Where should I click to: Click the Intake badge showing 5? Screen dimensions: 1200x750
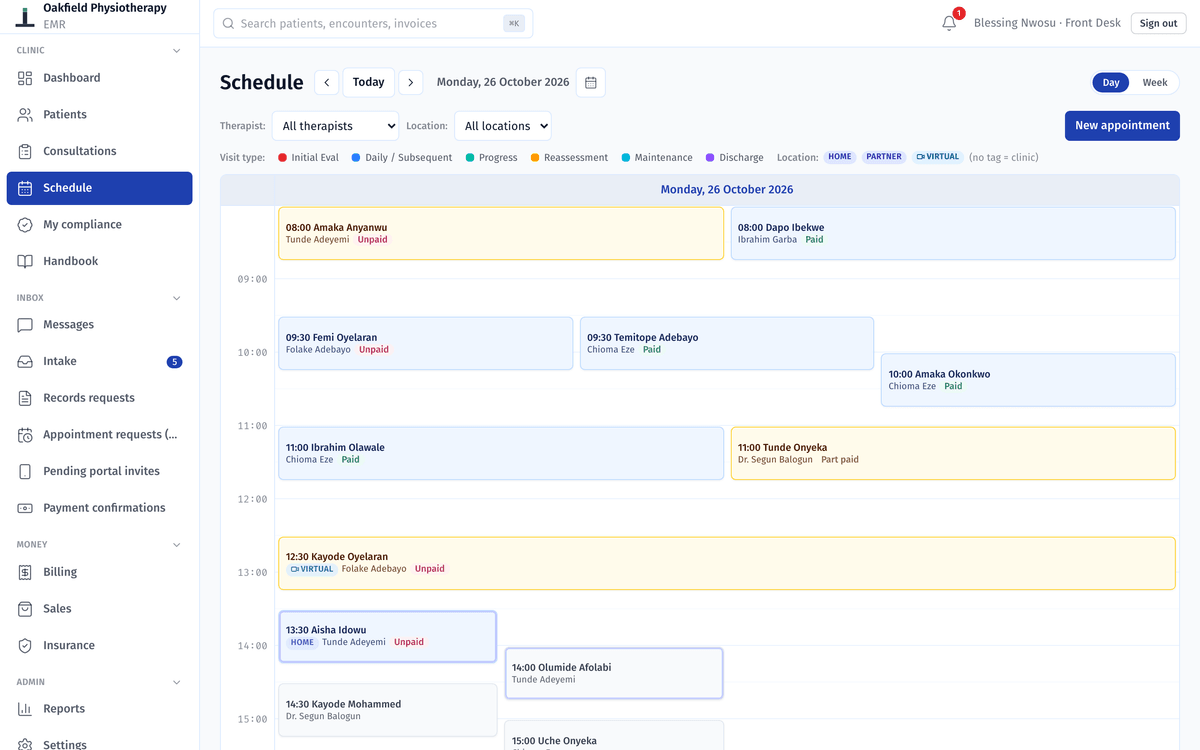click(174, 362)
